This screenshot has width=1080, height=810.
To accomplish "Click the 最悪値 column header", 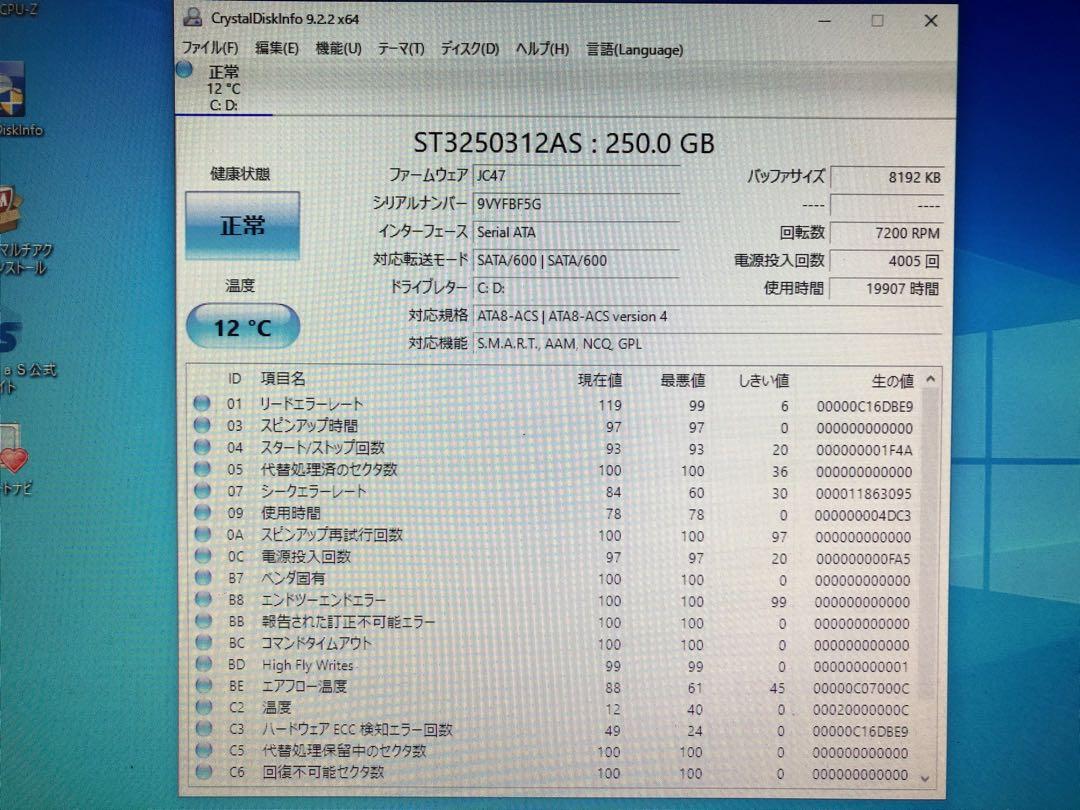I will [x=683, y=380].
